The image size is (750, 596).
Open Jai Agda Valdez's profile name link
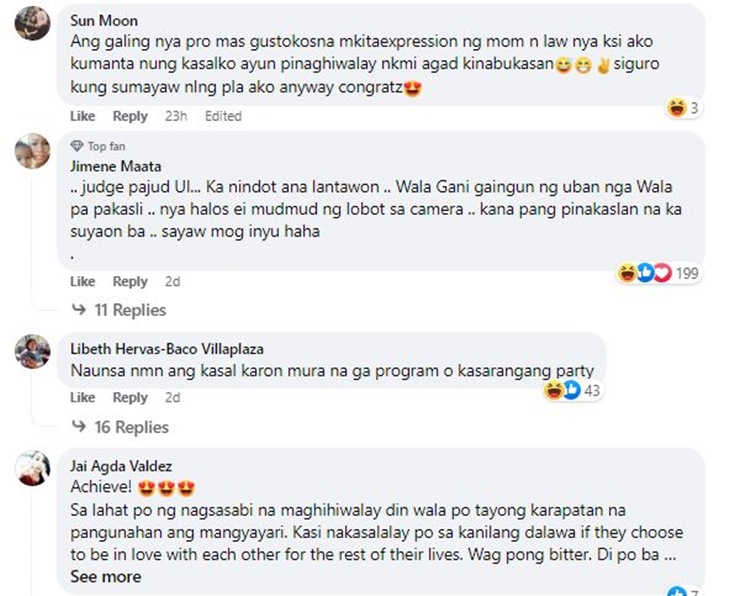coord(120,465)
